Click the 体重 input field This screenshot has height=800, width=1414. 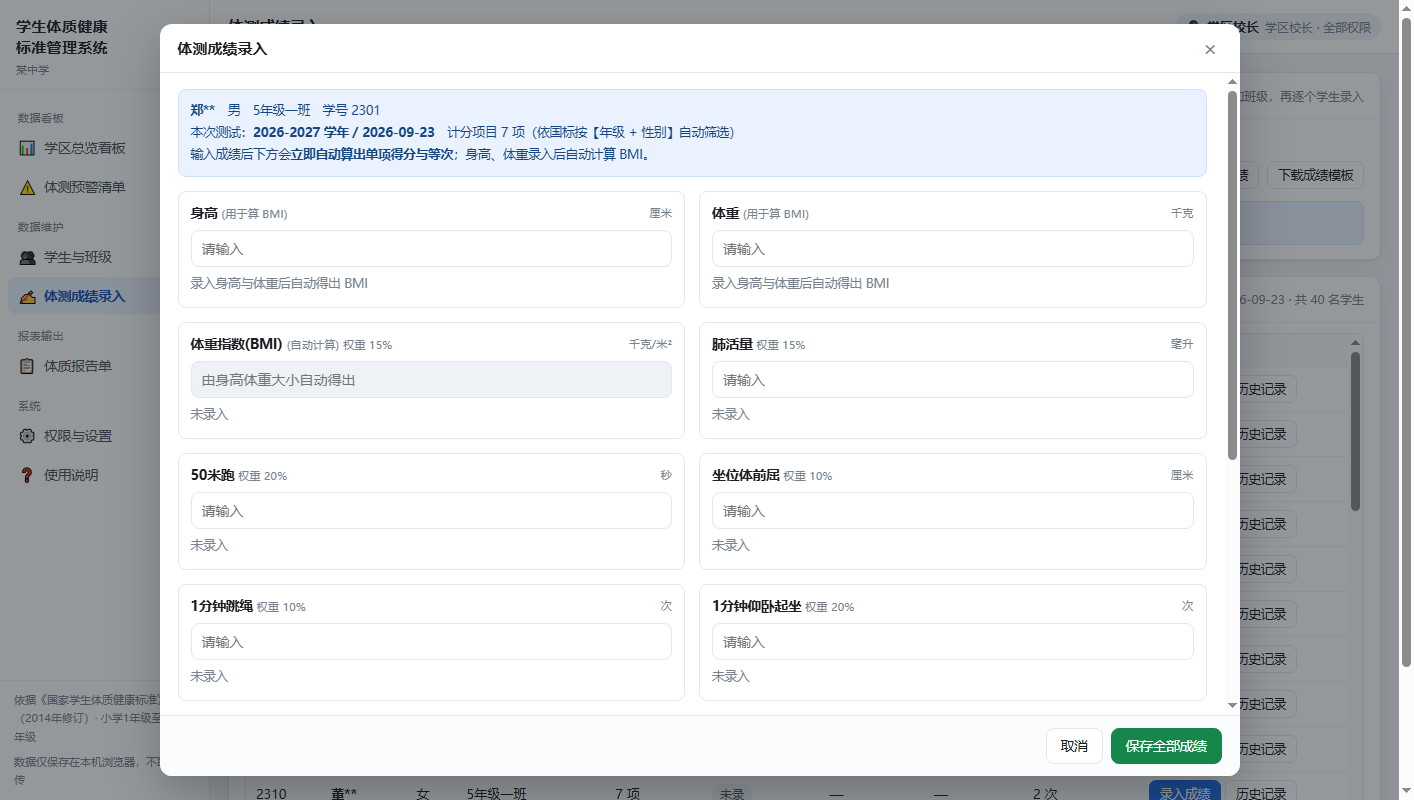(952, 249)
